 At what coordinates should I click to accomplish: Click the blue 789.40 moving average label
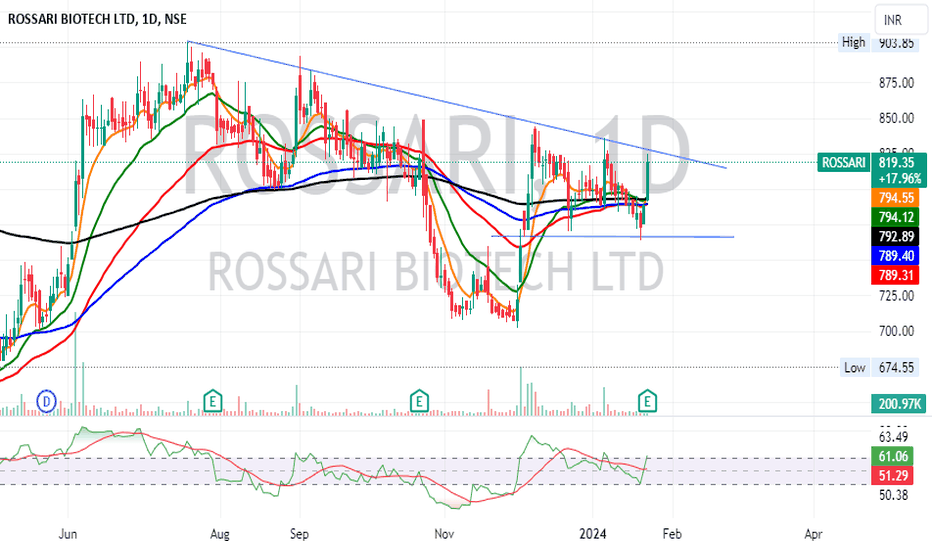[896, 256]
